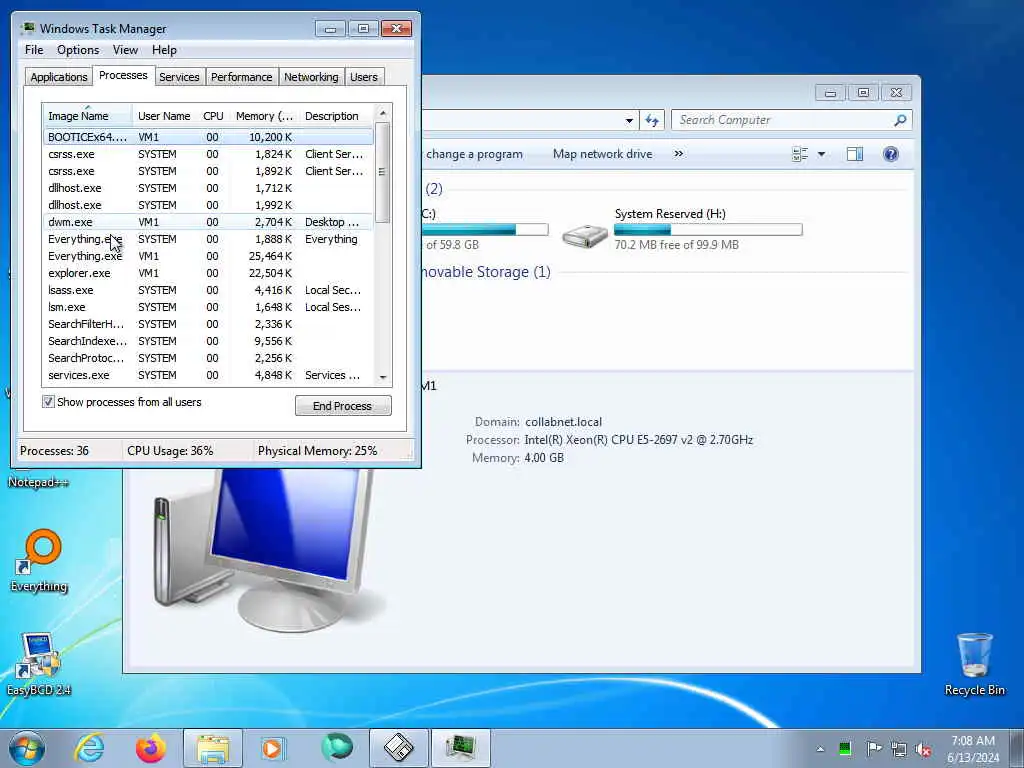This screenshot has height=768, width=1024.
Task: Click the process list vertical scrollbar thumb
Action: click(383, 172)
